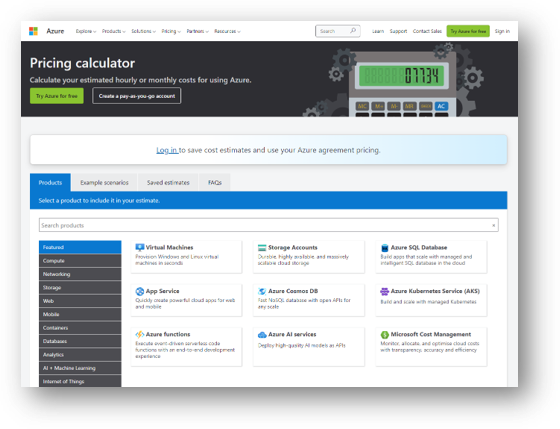Click Create a pay-as-you-go account
Screen dimensions: 560x429
click(x=137, y=96)
